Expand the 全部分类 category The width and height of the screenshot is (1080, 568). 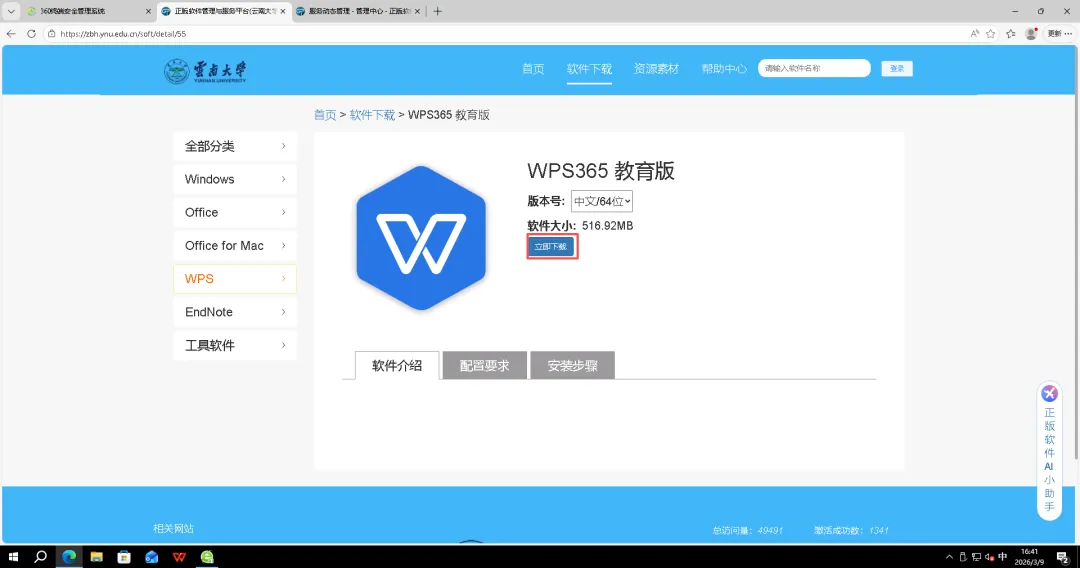tap(235, 146)
